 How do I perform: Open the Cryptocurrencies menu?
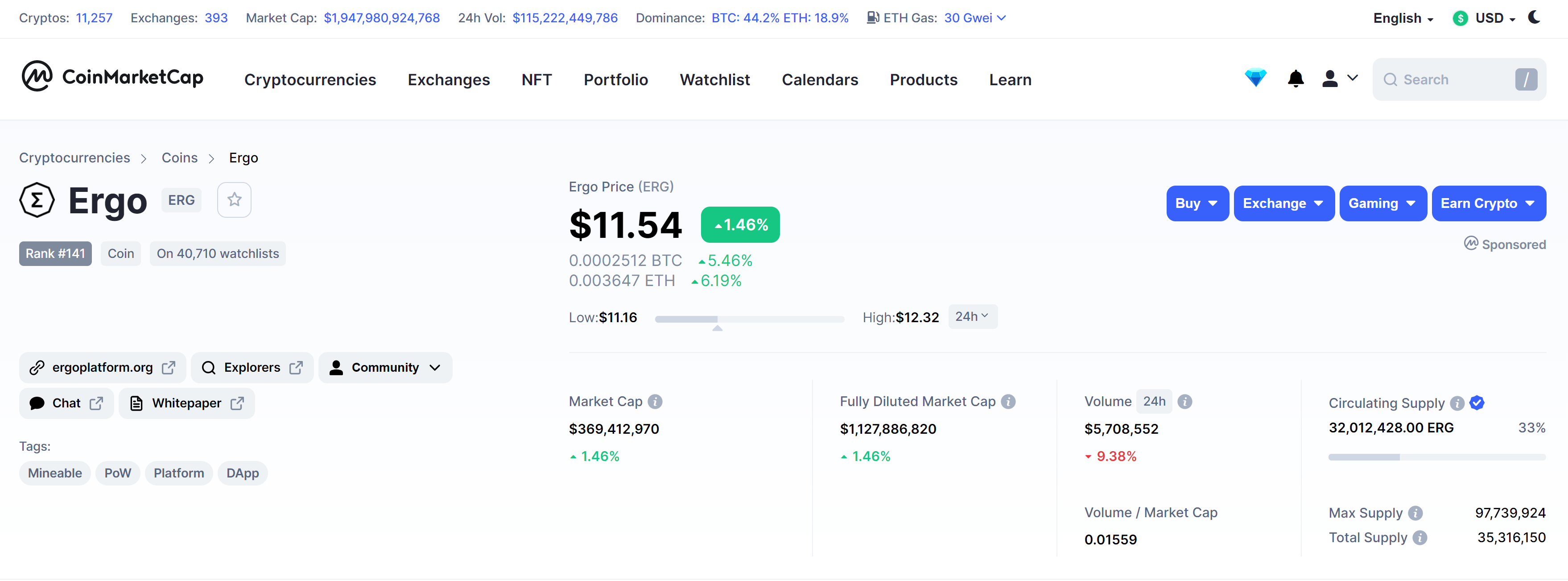coord(310,80)
